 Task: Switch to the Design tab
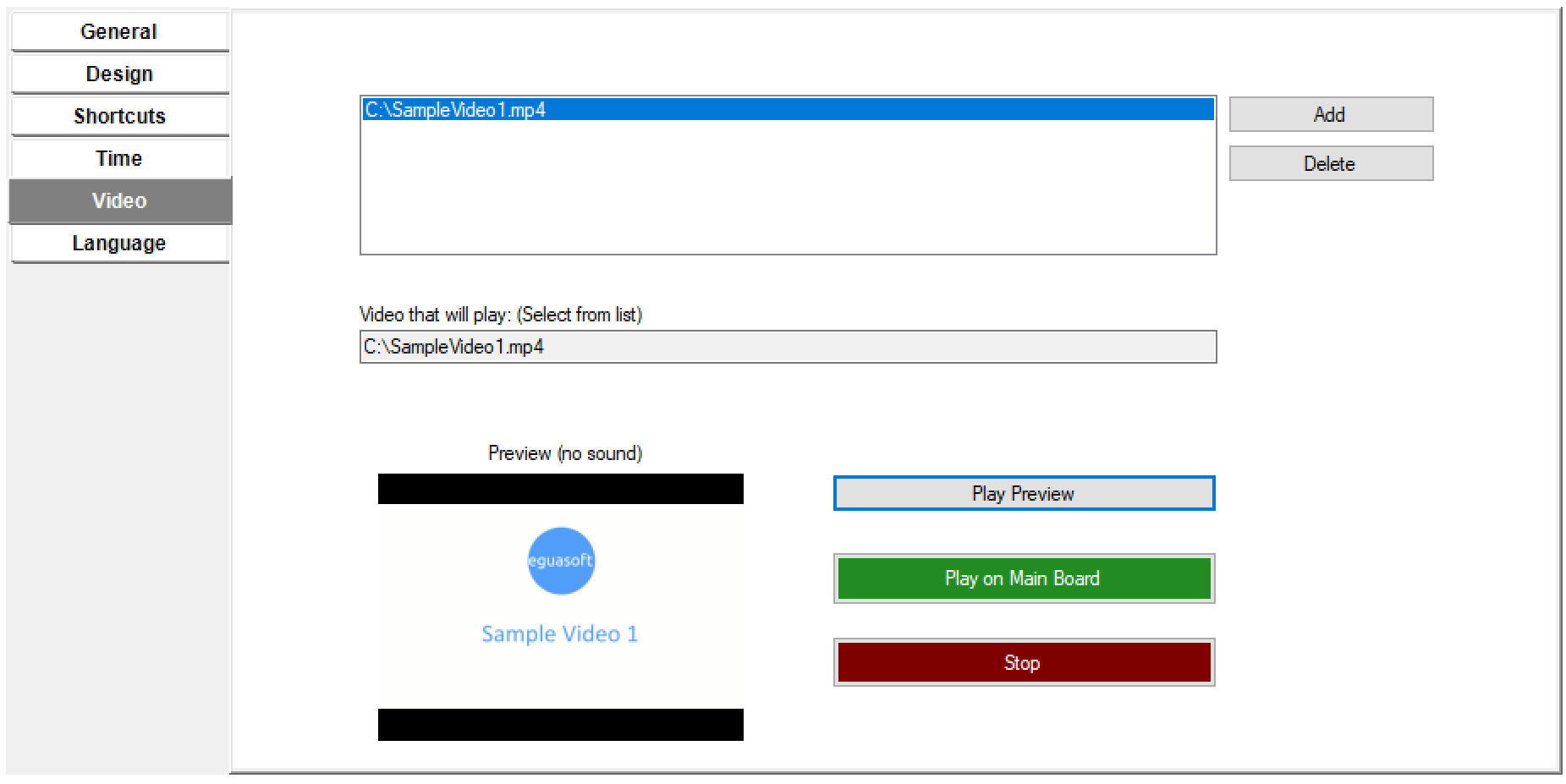tap(119, 74)
